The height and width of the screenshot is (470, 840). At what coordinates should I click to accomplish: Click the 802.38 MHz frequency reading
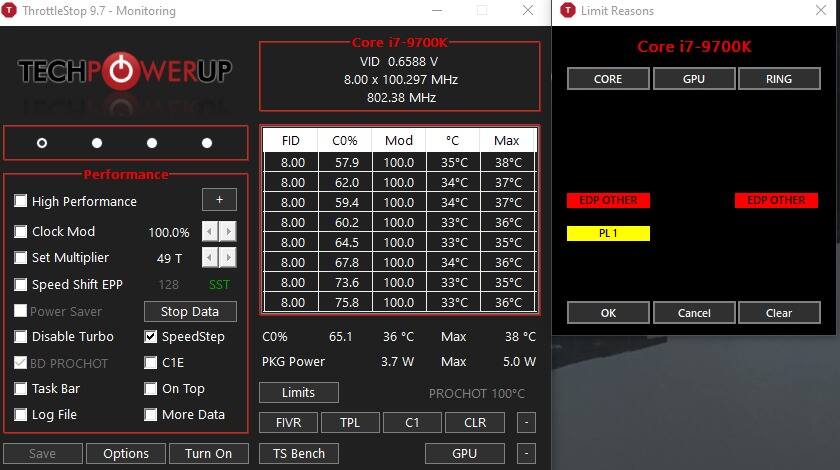pyautogui.click(x=401, y=98)
